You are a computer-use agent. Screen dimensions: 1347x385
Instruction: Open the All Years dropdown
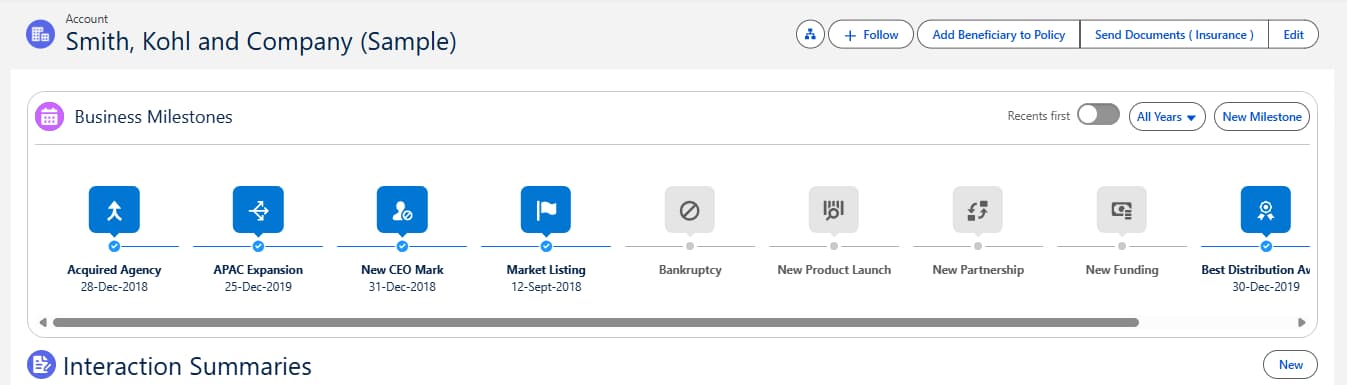click(x=1167, y=117)
